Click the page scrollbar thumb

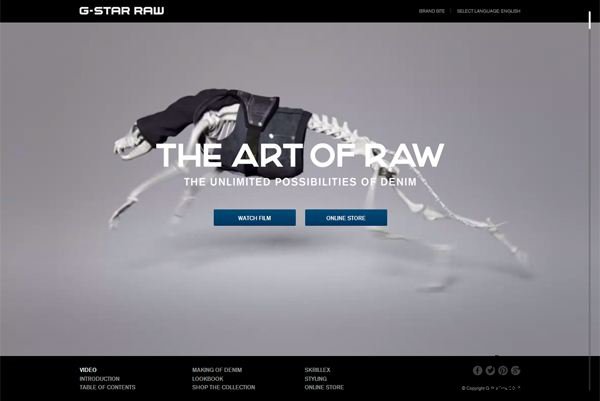click(590, 20)
